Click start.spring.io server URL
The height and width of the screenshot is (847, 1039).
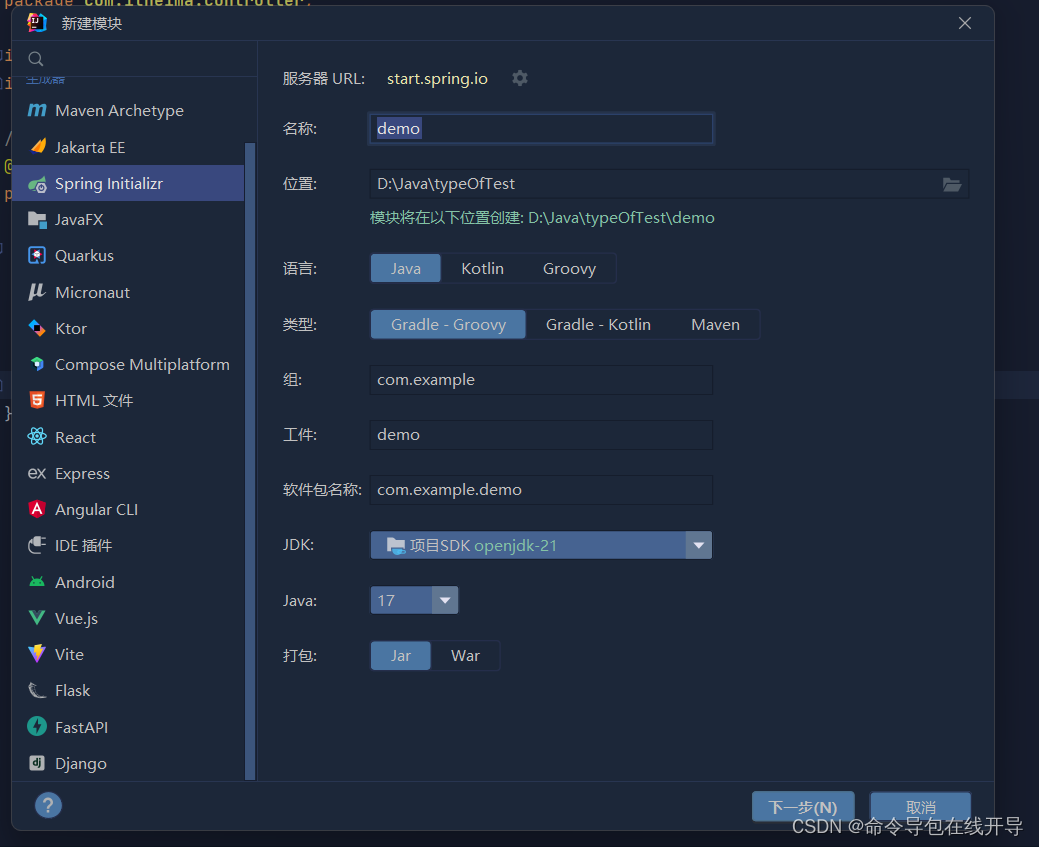click(437, 79)
